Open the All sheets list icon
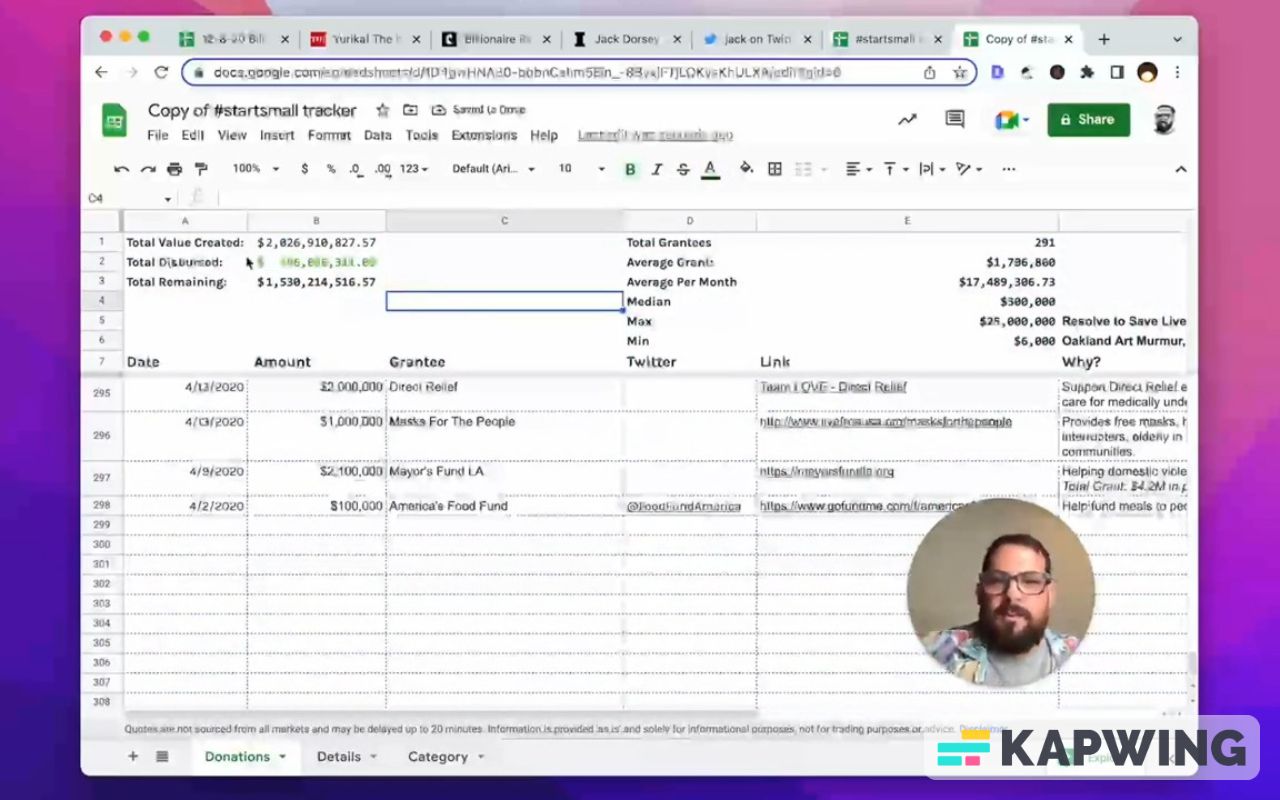 click(x=162, y=757)
